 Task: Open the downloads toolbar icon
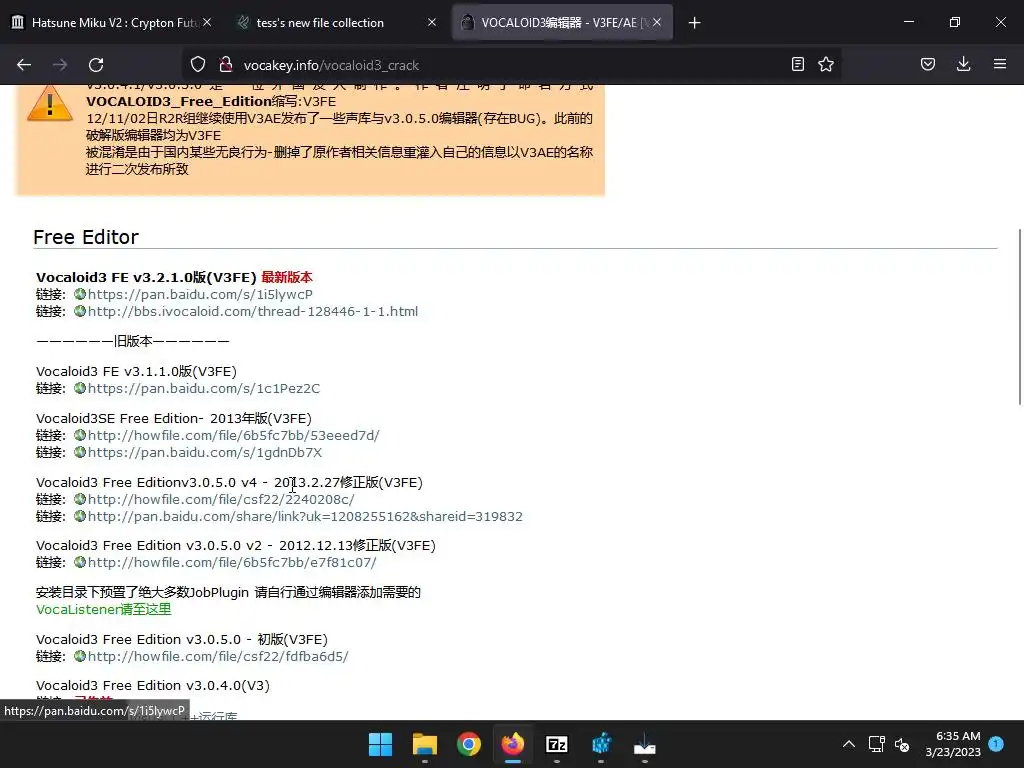click(x=963, y=64)
